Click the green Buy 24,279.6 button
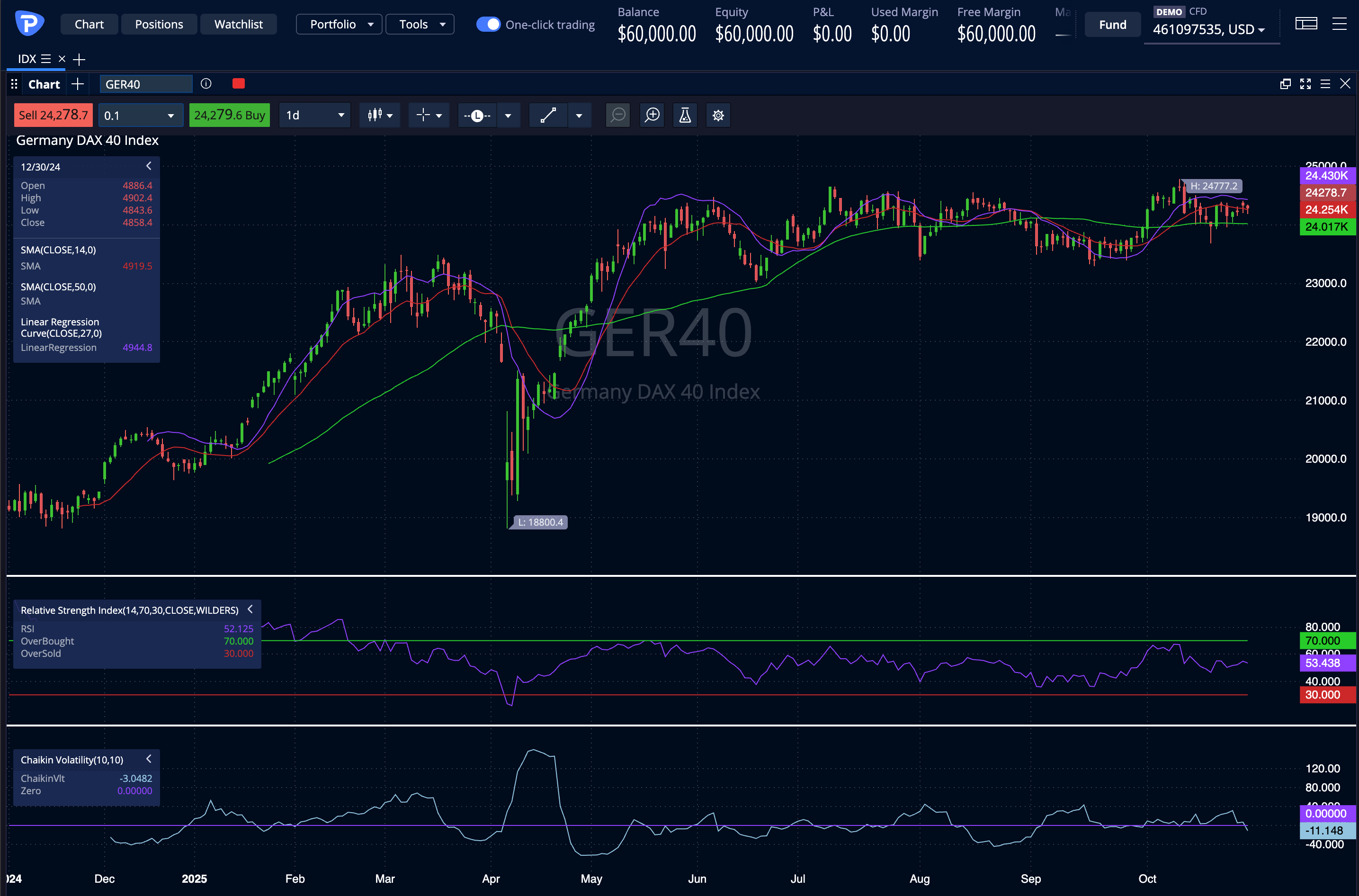The height and width of the screenshot is (896, 1359). [x=229, y=116]
